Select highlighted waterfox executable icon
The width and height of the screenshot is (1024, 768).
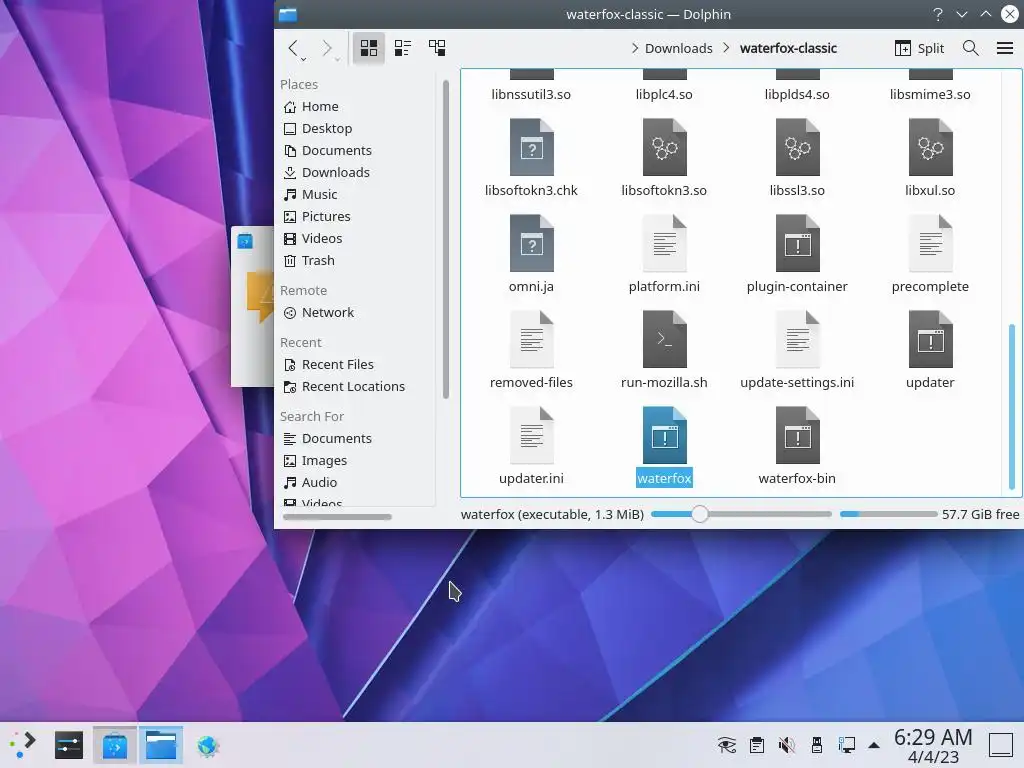(664, 435)
